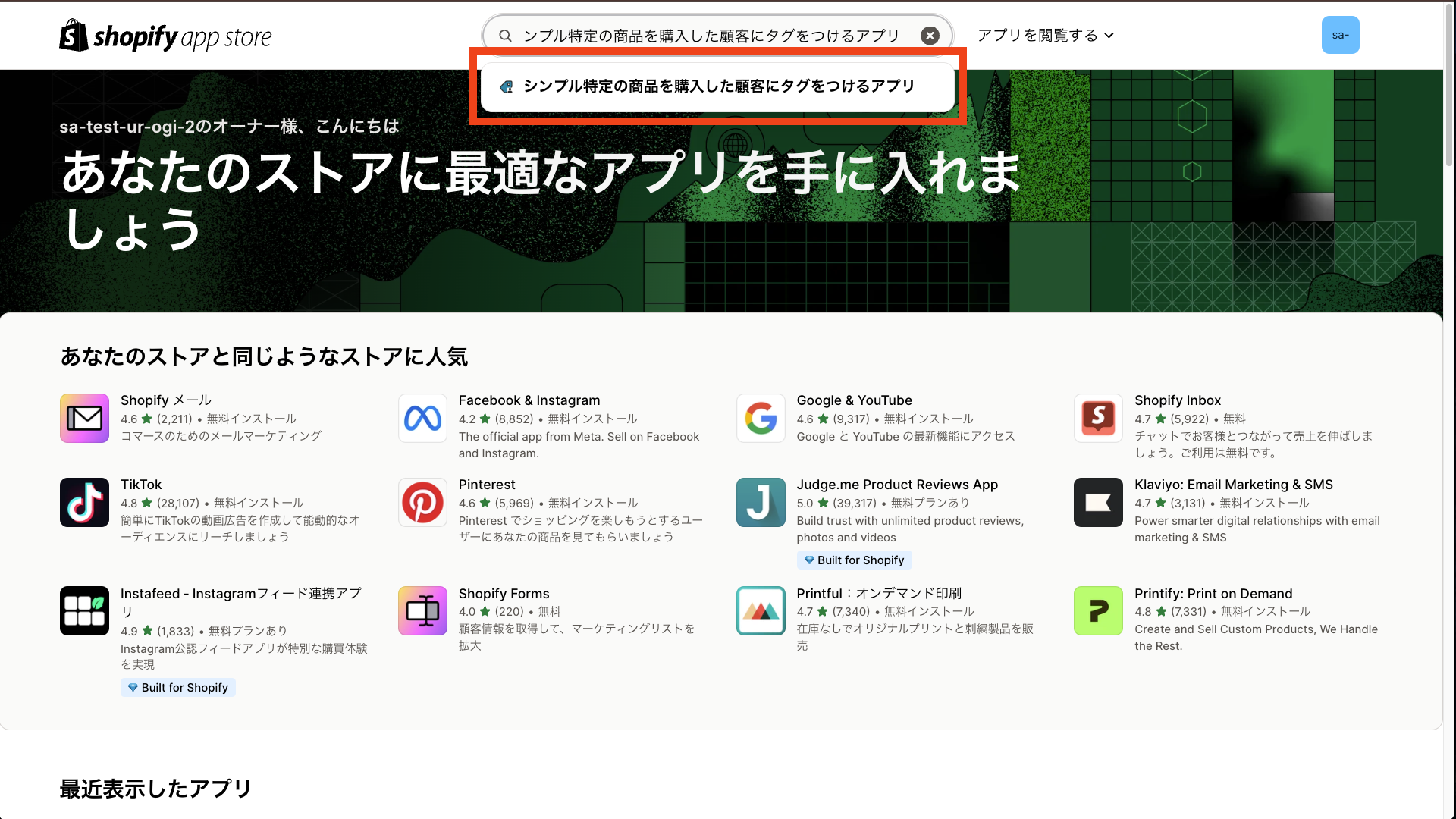Click the Shopify Inbox app icon
1456x819 pixels.
point(1098,418)
